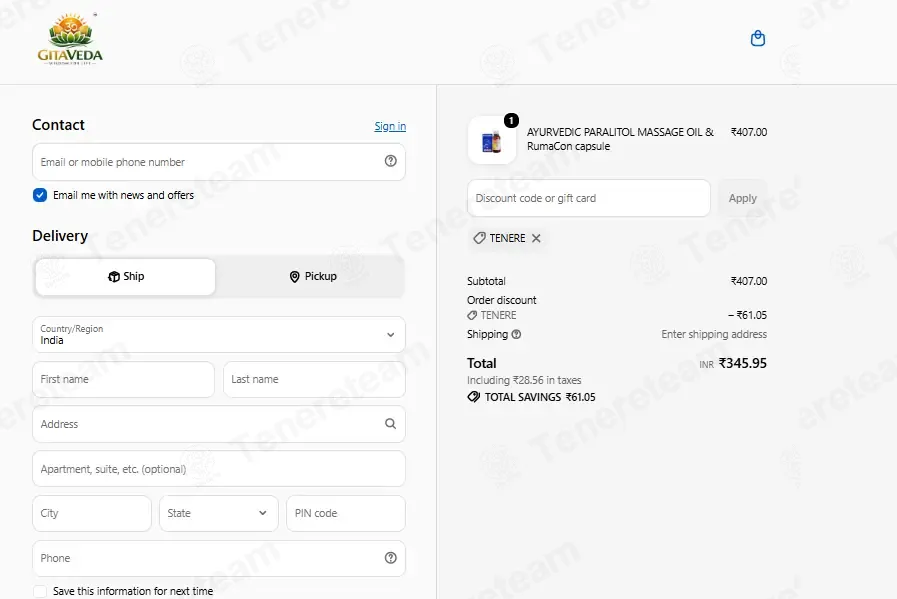The width and height of the screenshot is (897, 599).
Task: Focus the PIN code field
Action: point(346,513)
